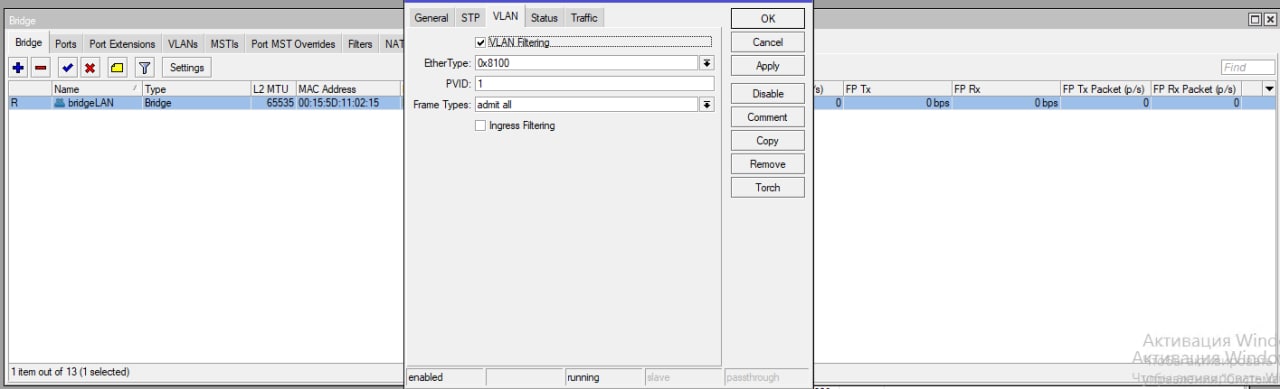The width and height of the screenshot is (1280, 389).
Task: Click Apply button in dialog
Action: [767, 66]
